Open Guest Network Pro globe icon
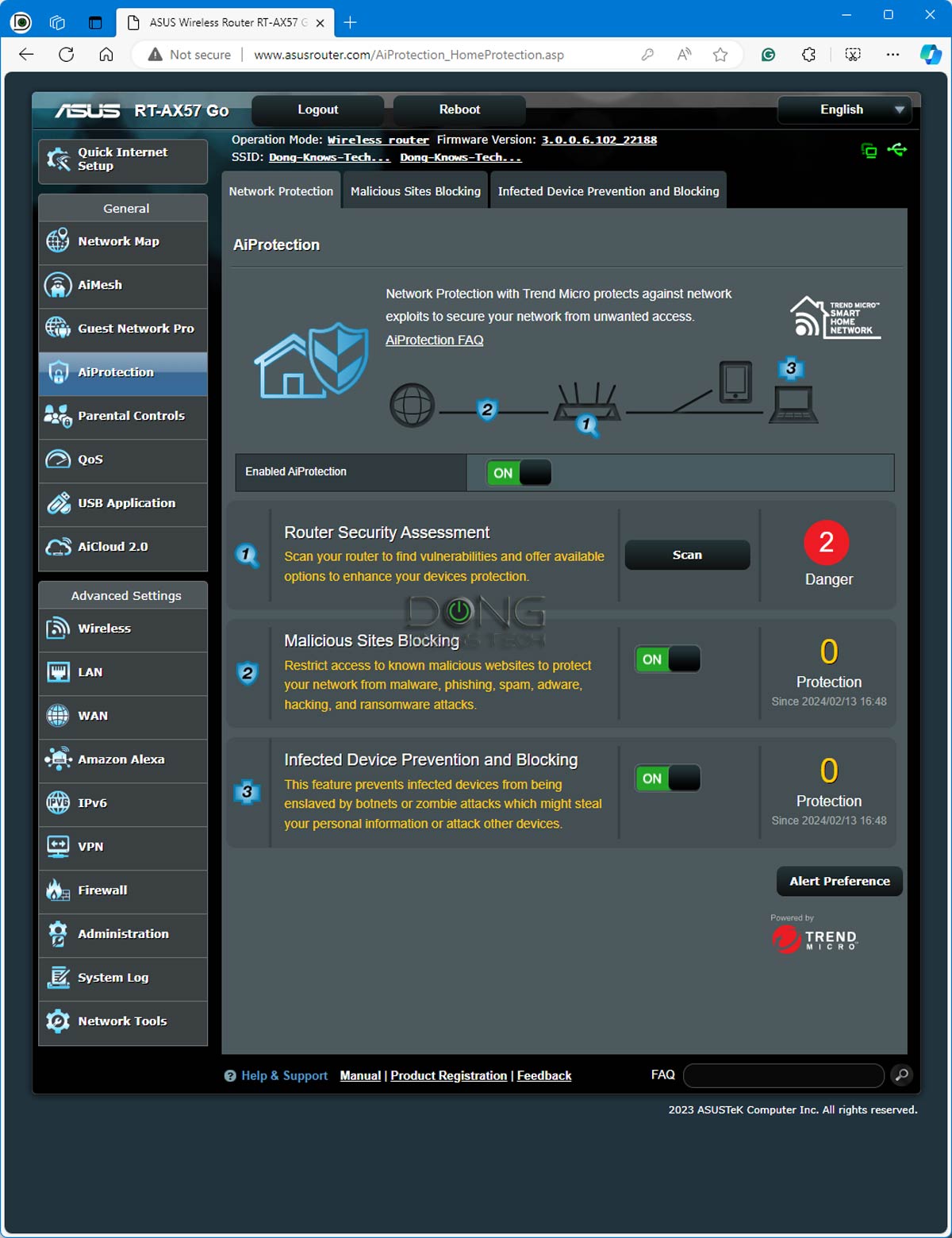 pos(58,329)
